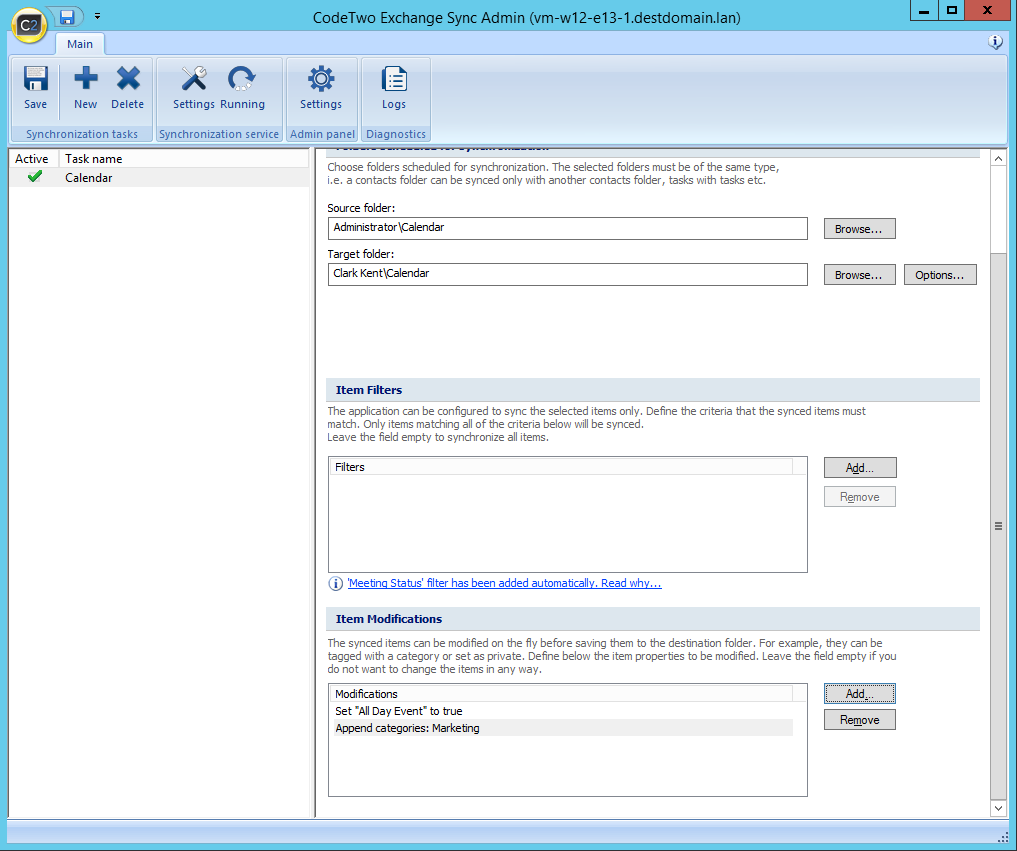Image resolution: width=1017 pixels, height=851 pixels.
Task: Switch to the Main ribbon tab
Action: tap(80, 44)
